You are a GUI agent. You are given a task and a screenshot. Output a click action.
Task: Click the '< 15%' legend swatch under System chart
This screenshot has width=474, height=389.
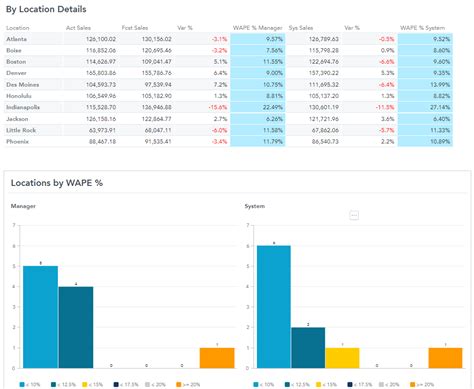319,385
